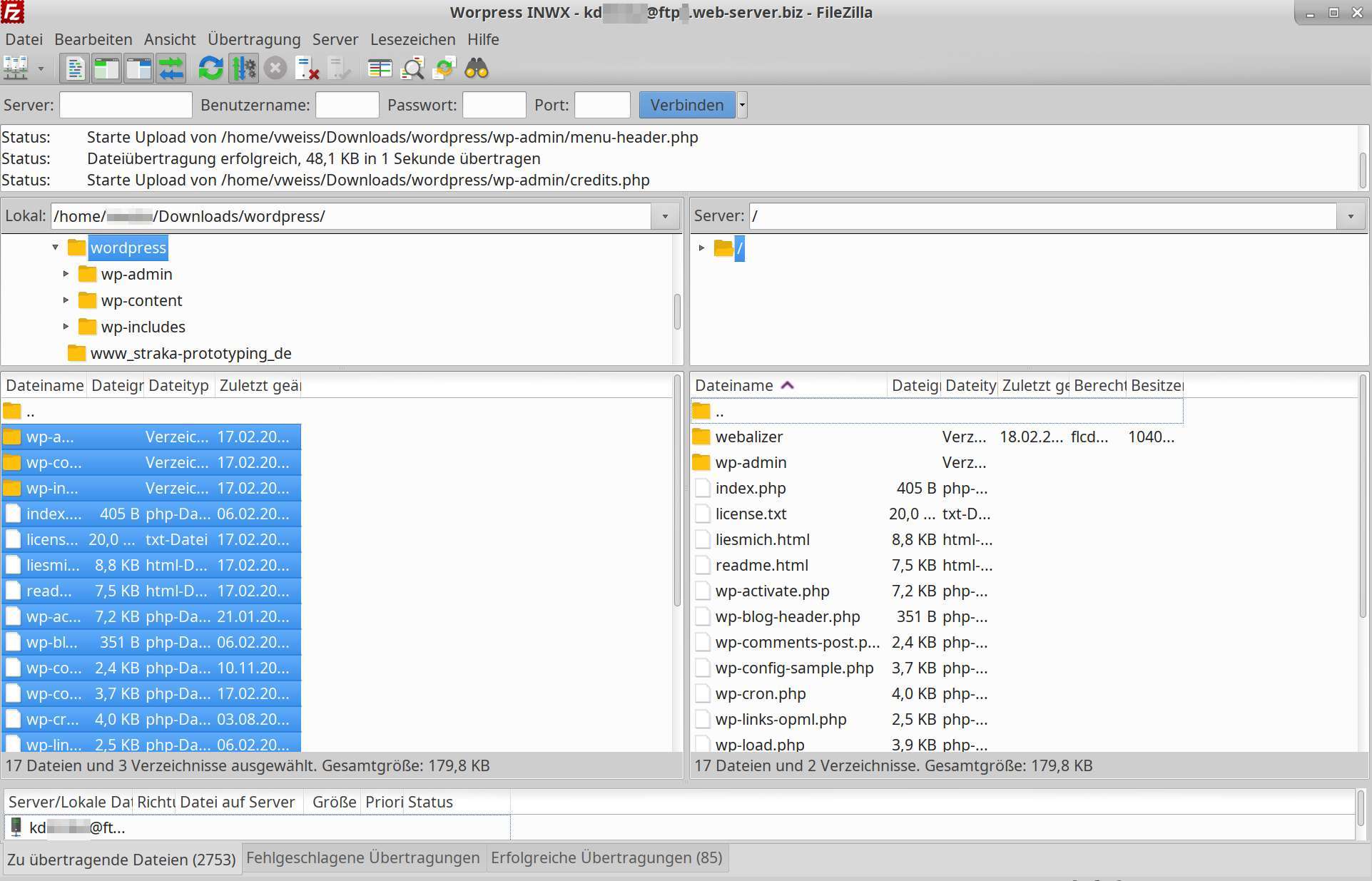Click the binoculars file search icon
This screenshot has width=1372, height=881.
[477, 68]
